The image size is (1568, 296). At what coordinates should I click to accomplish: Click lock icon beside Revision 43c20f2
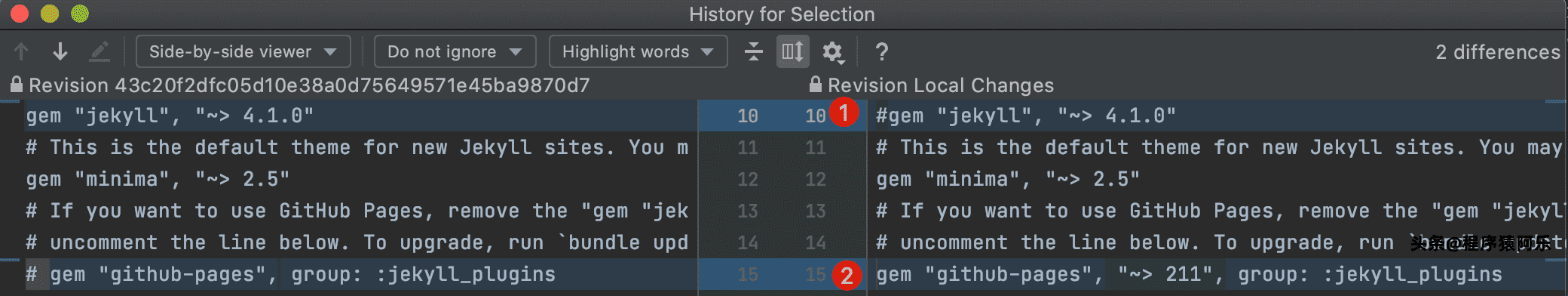pyautogui.click(x=17, y=84)
